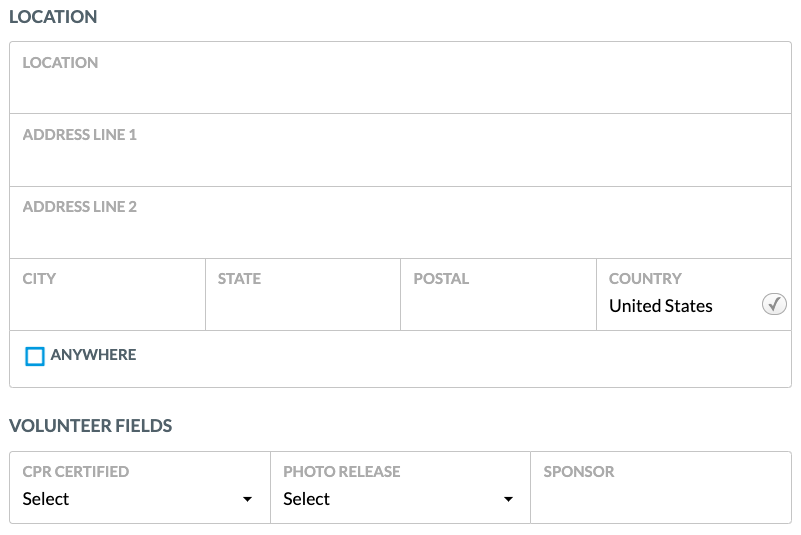Focus the Postal code input field

tap(499, 295)
